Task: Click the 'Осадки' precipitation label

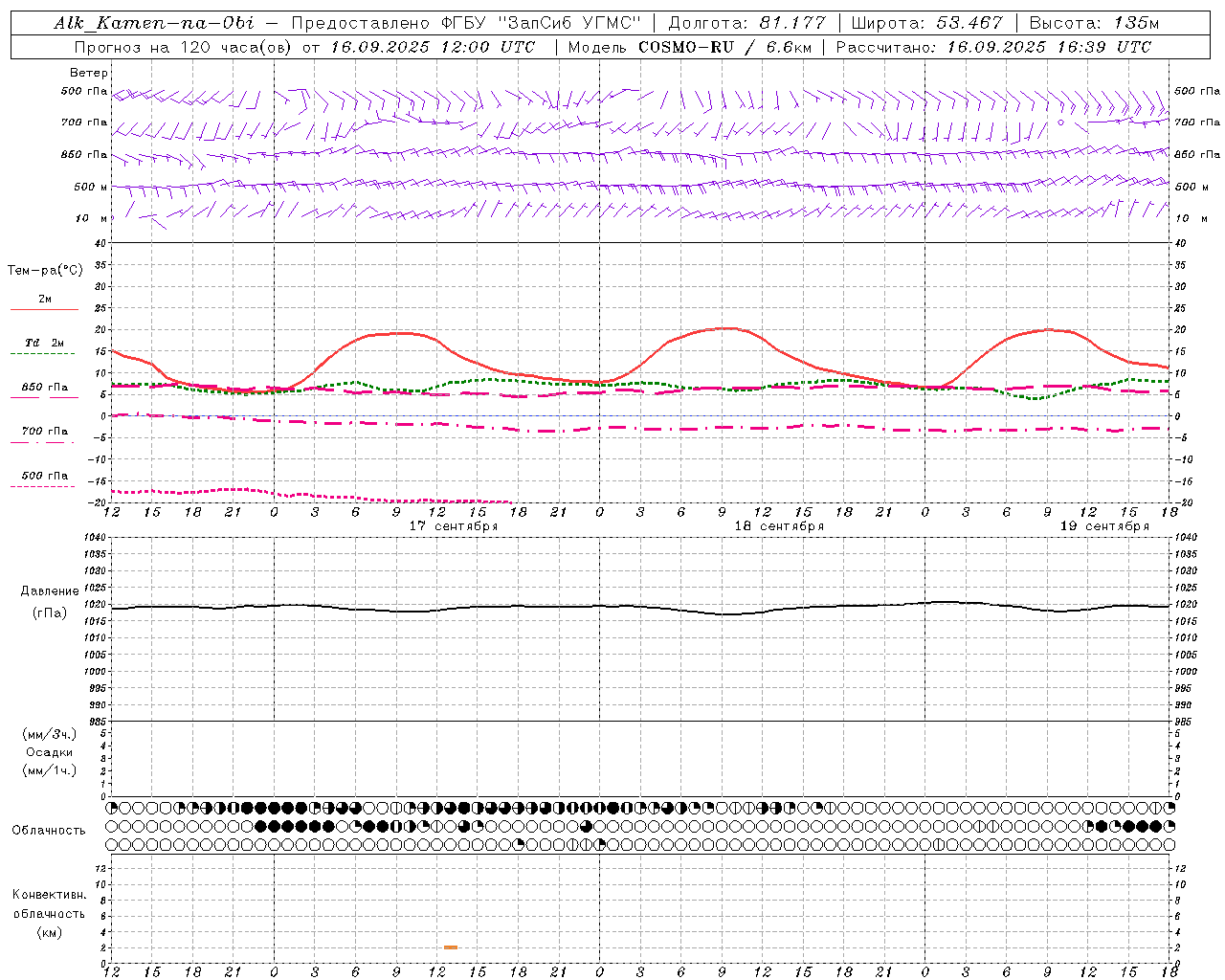Action: click(50, 752)
